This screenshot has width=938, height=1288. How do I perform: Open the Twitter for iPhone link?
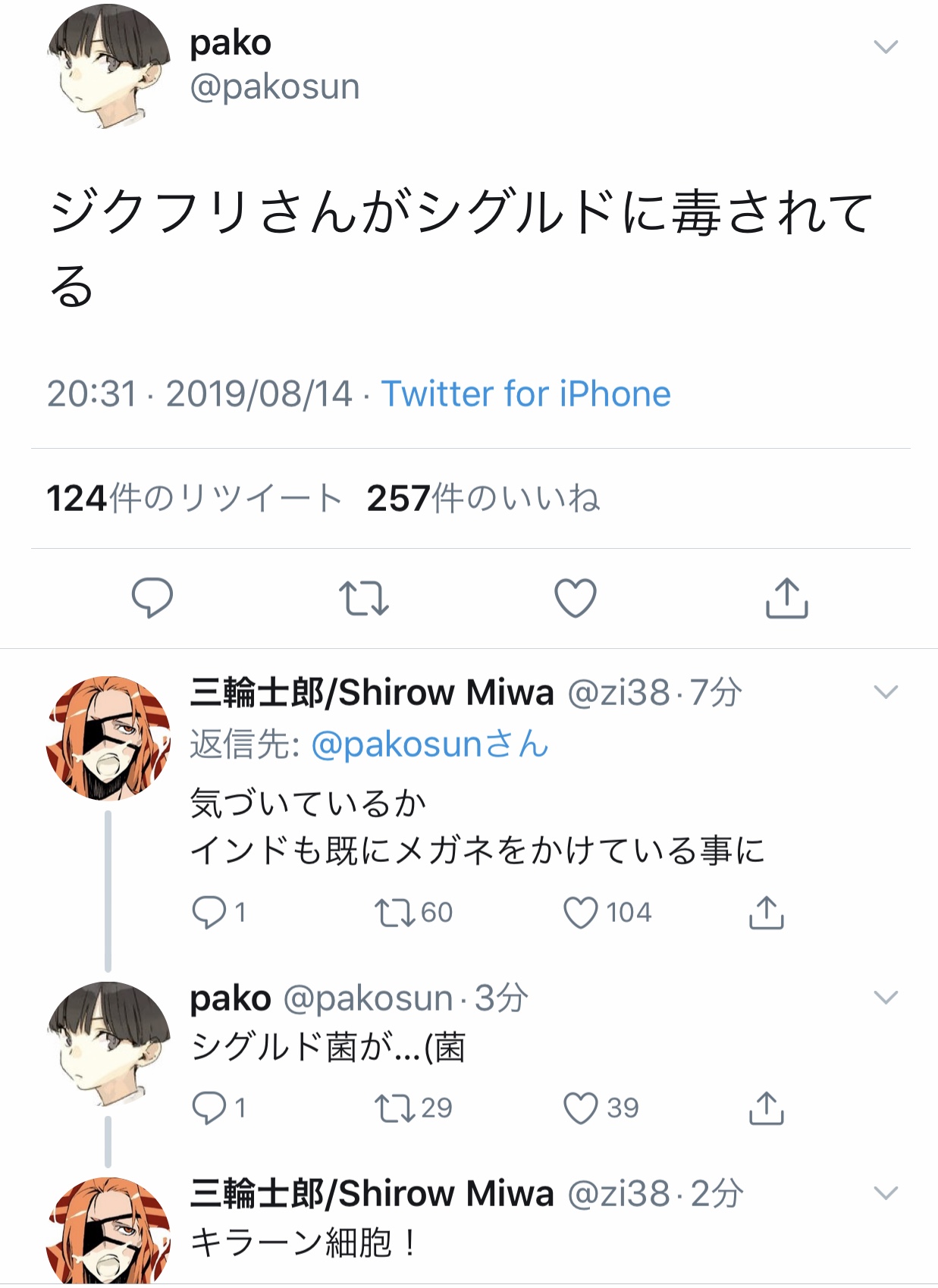point(526,394)
